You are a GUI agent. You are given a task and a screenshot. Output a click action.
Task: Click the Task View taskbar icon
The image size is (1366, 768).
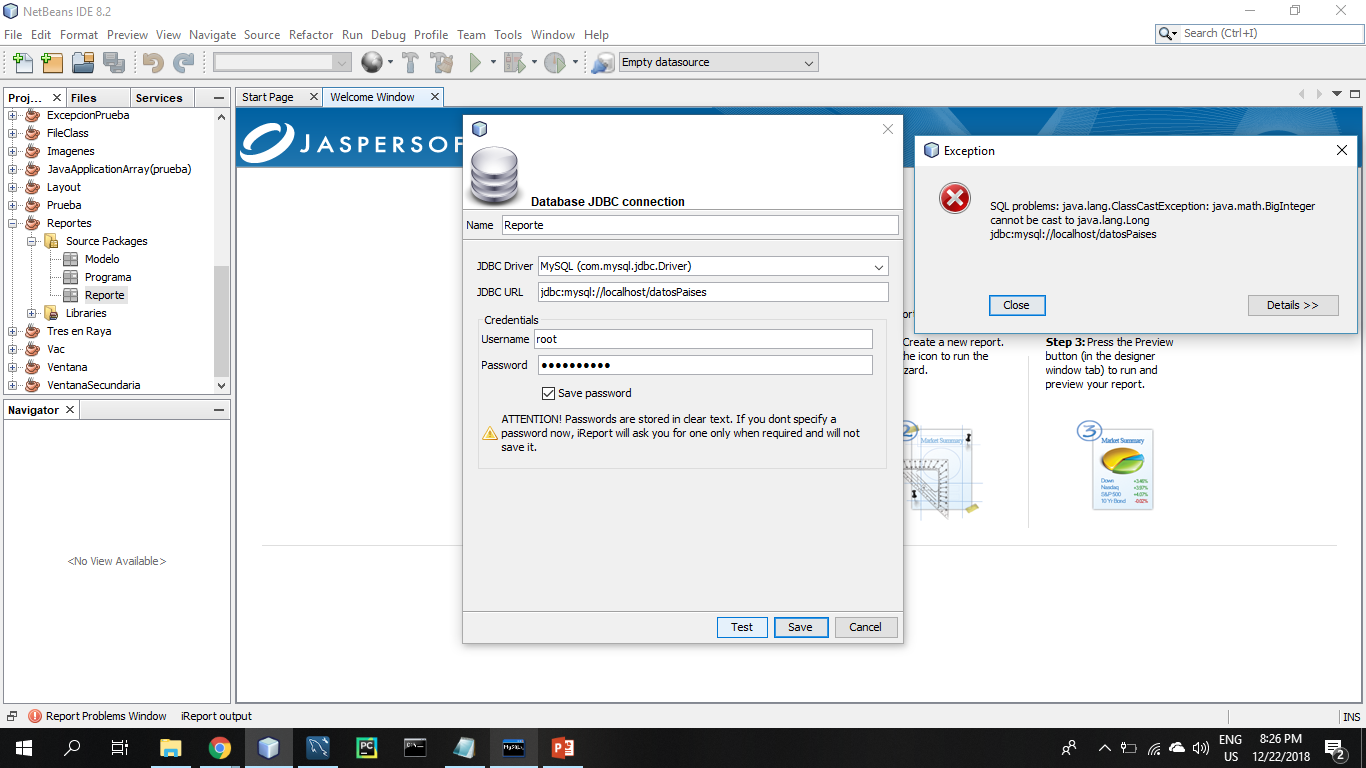click(x=120, y=748)
